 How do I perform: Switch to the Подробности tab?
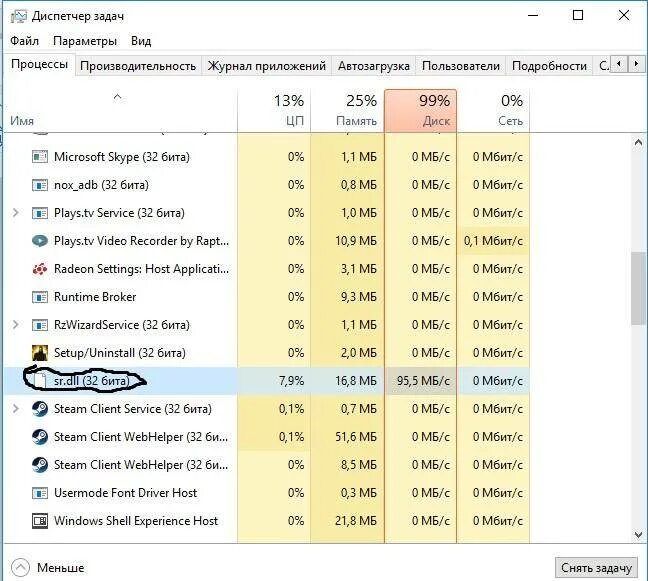(549, 66)
